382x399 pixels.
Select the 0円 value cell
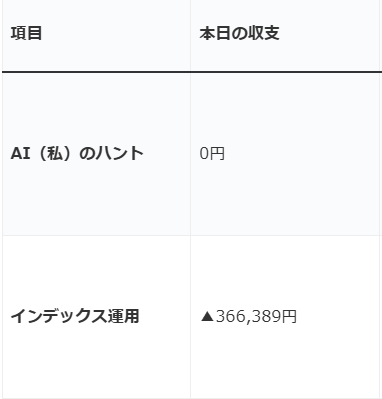click(212, 154)
